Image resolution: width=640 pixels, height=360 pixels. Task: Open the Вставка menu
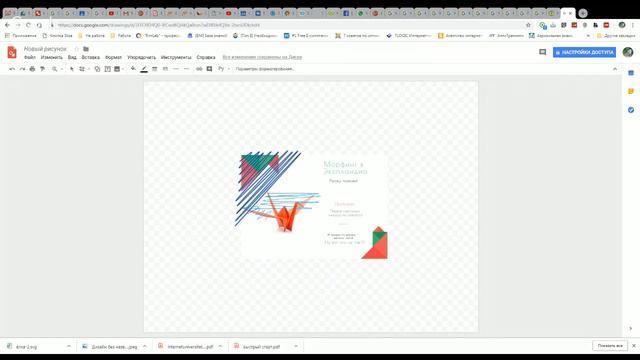click(x=90, y=58)
